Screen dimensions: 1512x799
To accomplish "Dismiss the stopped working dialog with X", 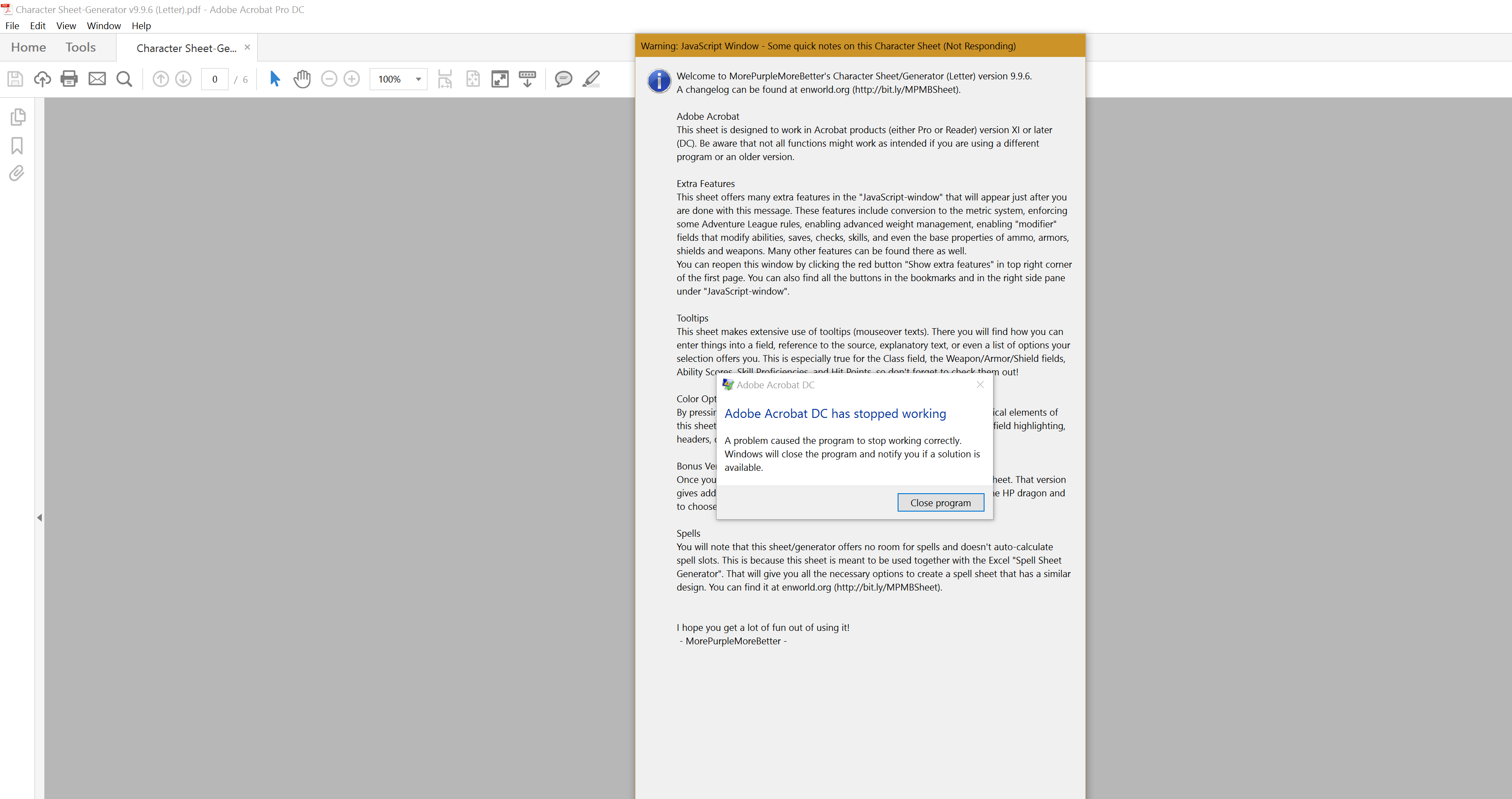I will (980, 385).
